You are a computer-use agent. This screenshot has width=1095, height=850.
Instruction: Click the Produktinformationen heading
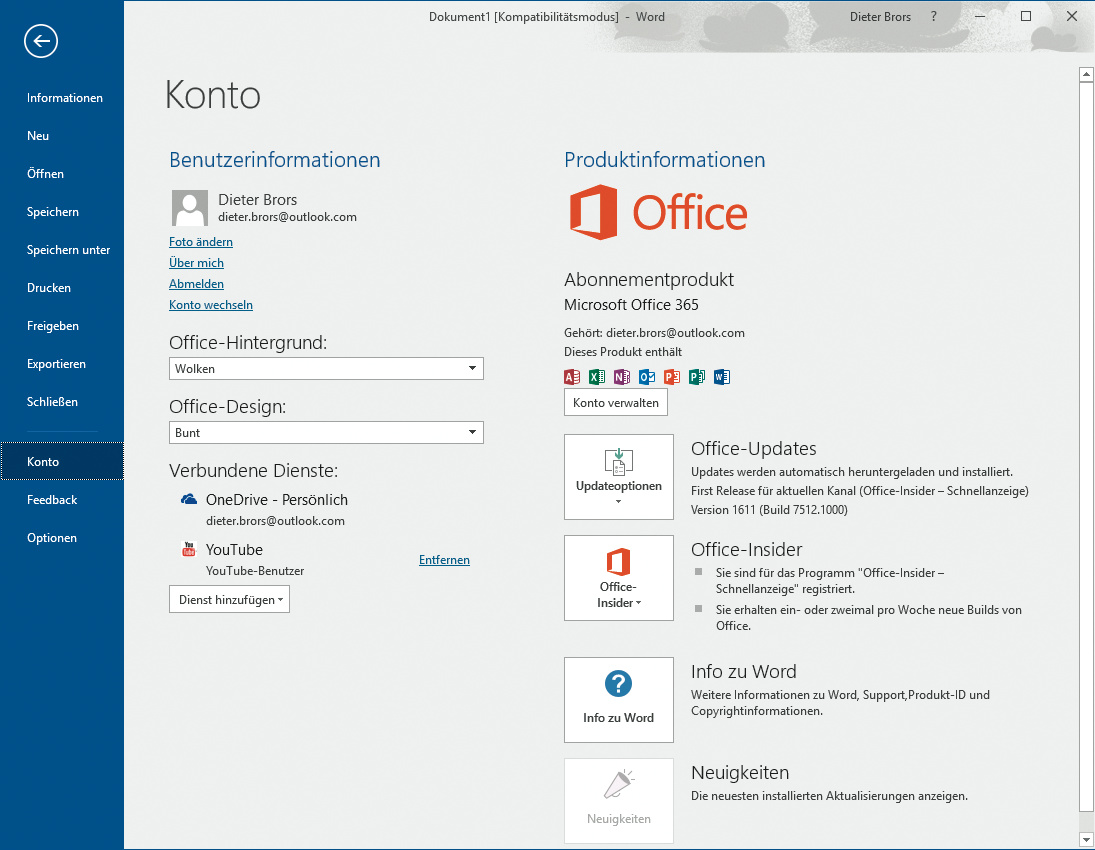pyautogui.click(x=665, y=160)
